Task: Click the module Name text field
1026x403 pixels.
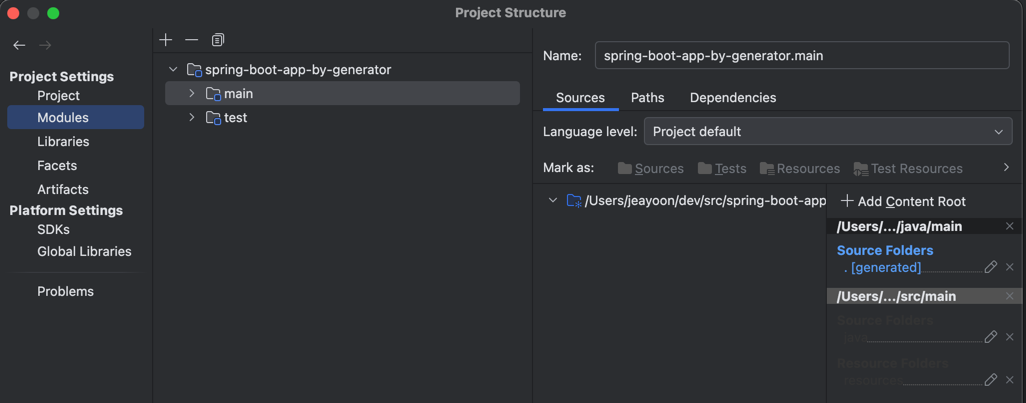Action: (801, 56)
